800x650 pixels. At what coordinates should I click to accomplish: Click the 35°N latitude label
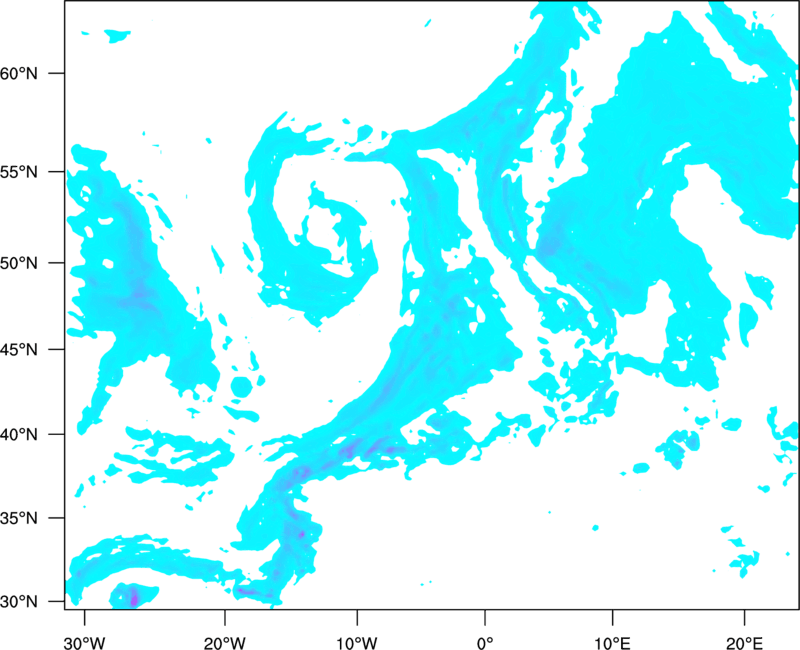[x=19, y=518]
